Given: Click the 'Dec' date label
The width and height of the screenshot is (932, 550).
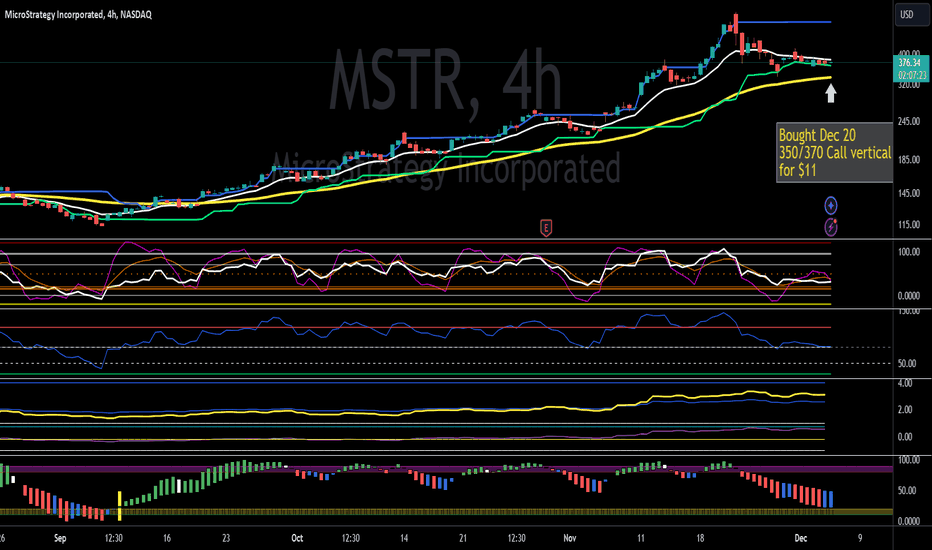Looking at the screenshot, I should [801, 538].
